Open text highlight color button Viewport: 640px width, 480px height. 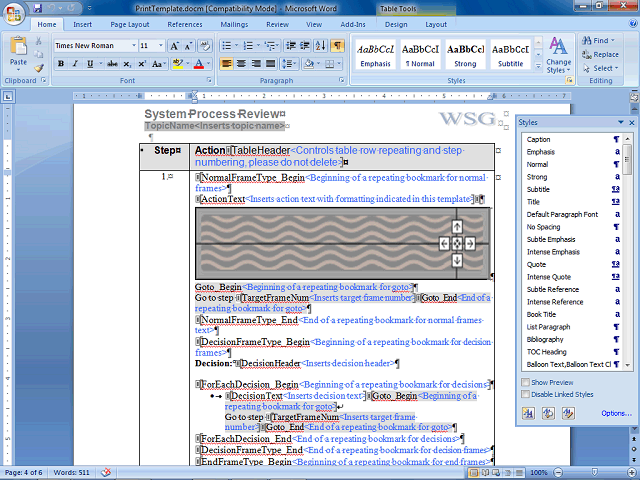[178, 64]
